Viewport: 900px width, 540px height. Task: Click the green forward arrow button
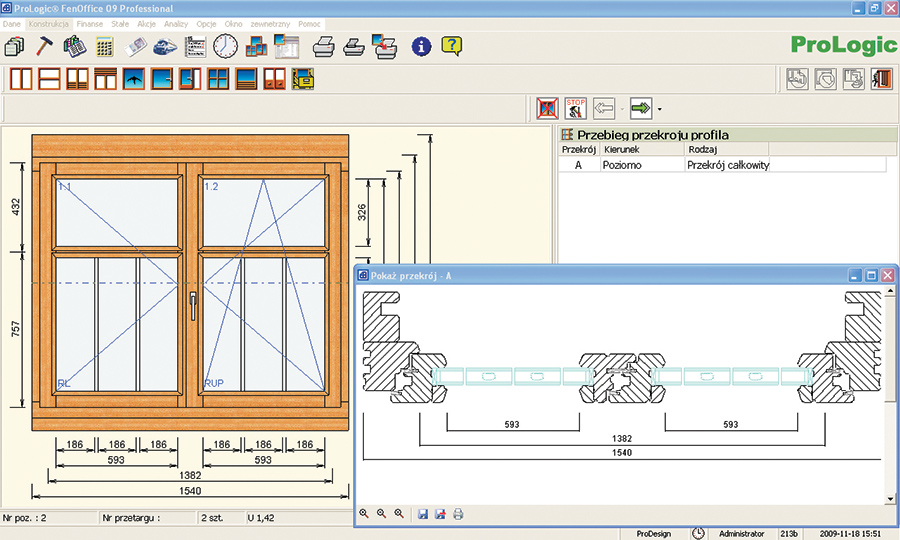(640, 107)
